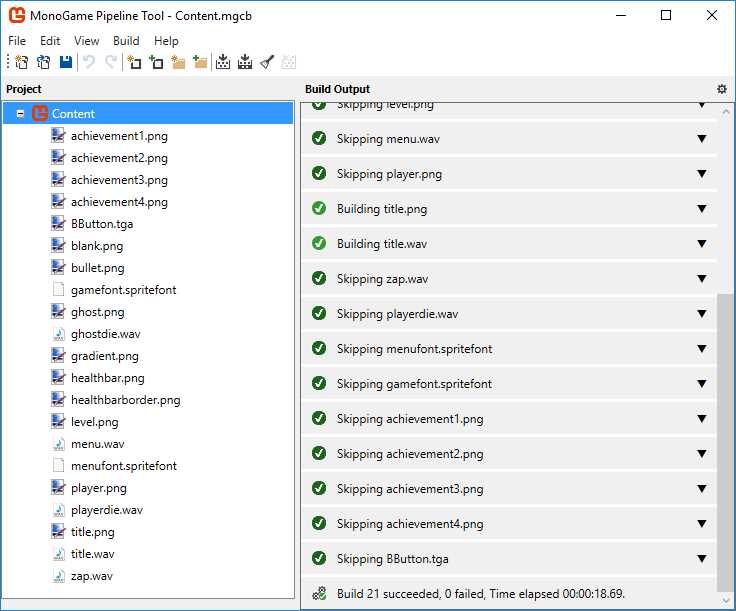Image resolution: width=736 pixels, height=611 pixels.
Task: Click the image icon beside achievement1.png
Action: pos(58,136)
